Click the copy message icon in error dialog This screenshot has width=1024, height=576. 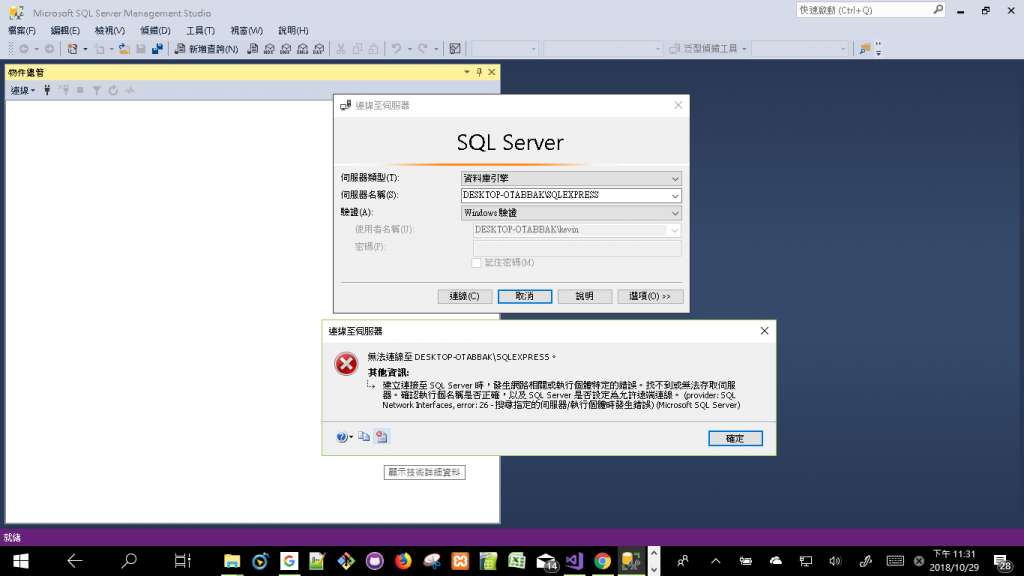click(364, 436)
